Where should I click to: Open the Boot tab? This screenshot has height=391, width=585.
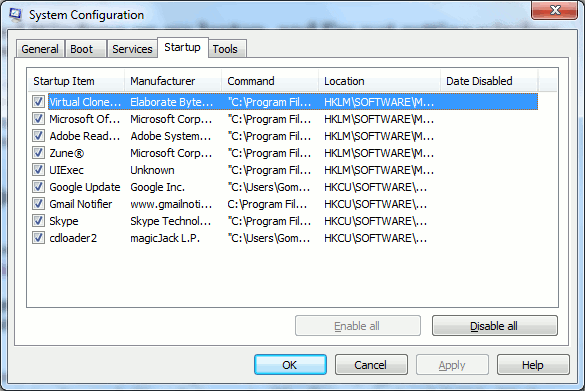pos(85,49)
